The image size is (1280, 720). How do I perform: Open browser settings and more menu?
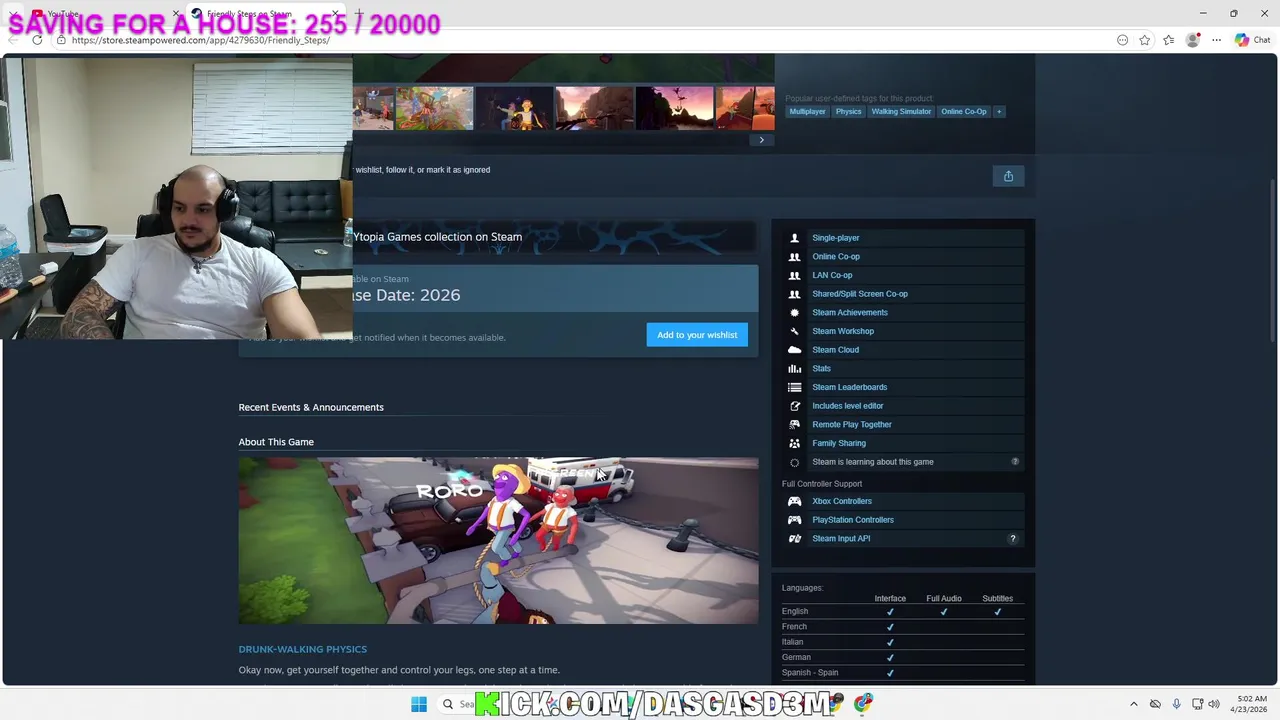[x=1216, y=40]
